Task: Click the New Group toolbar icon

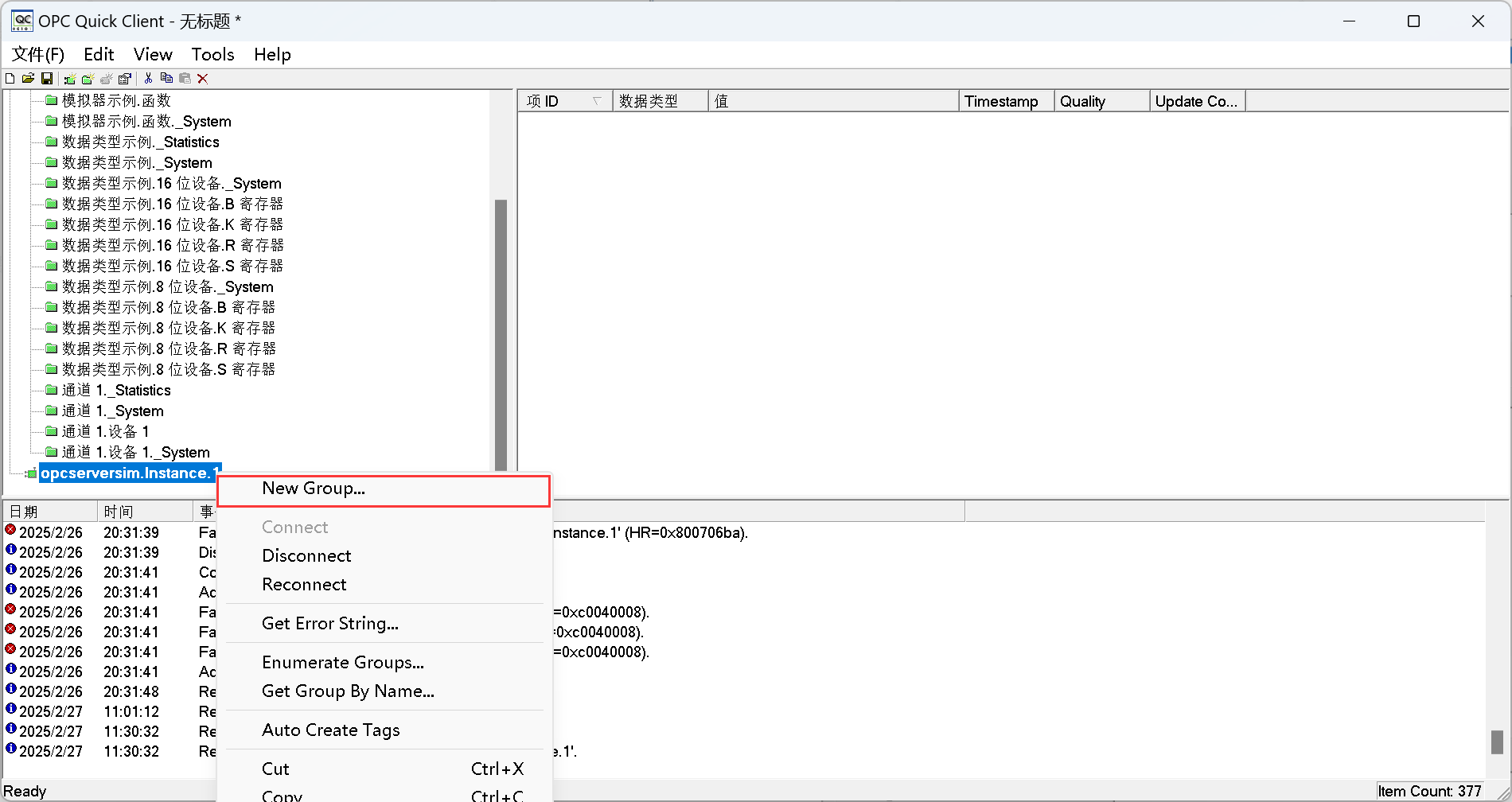Action: pos(88,79)
